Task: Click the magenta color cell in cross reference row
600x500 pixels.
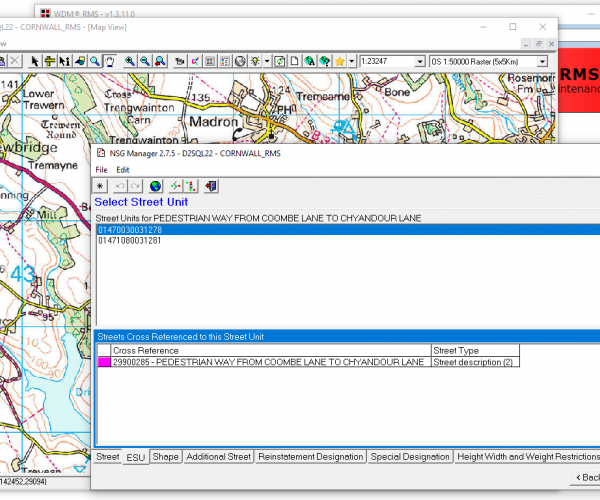Action: click(x=104, y=362)
